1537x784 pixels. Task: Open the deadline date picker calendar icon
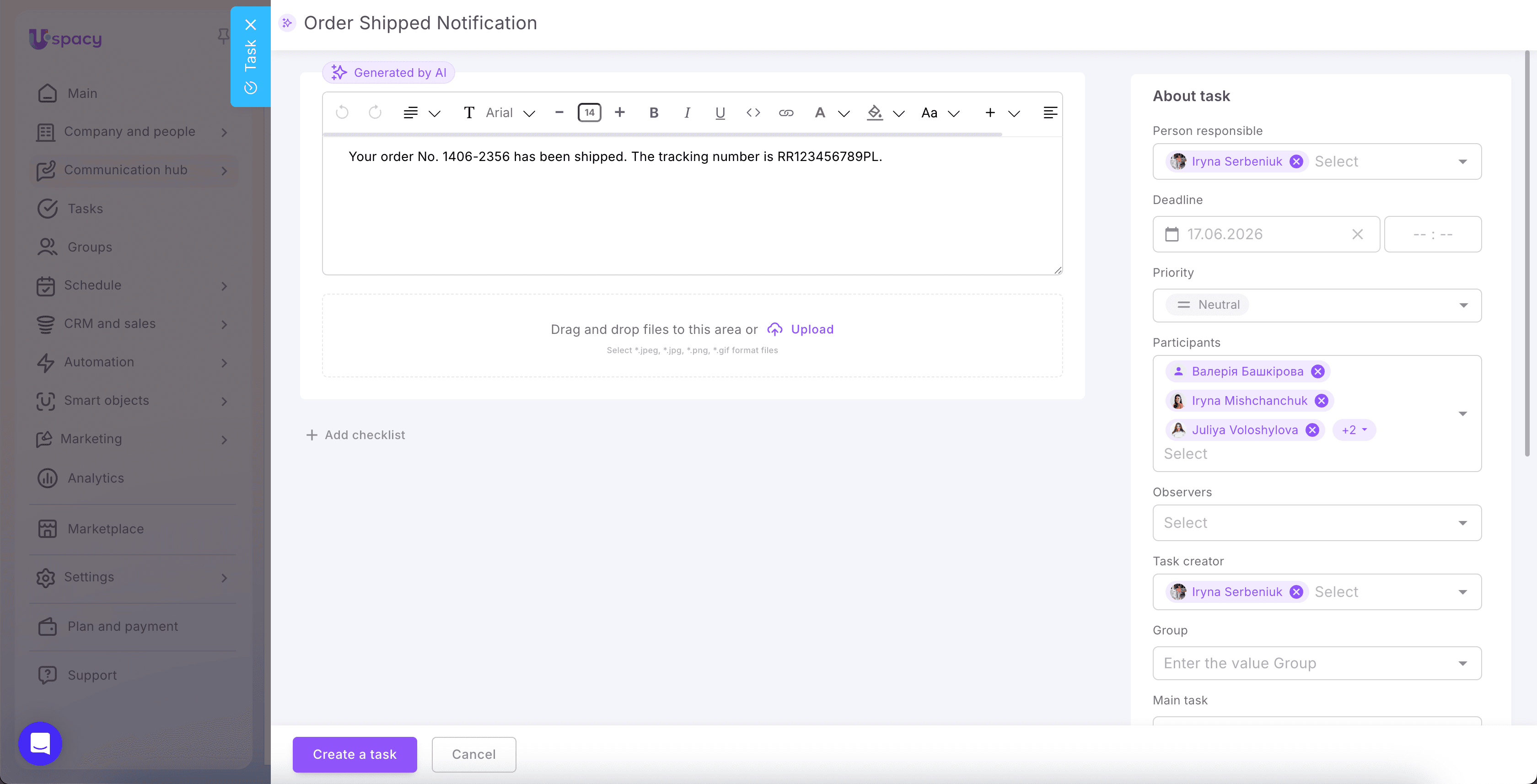(1172, 234)
